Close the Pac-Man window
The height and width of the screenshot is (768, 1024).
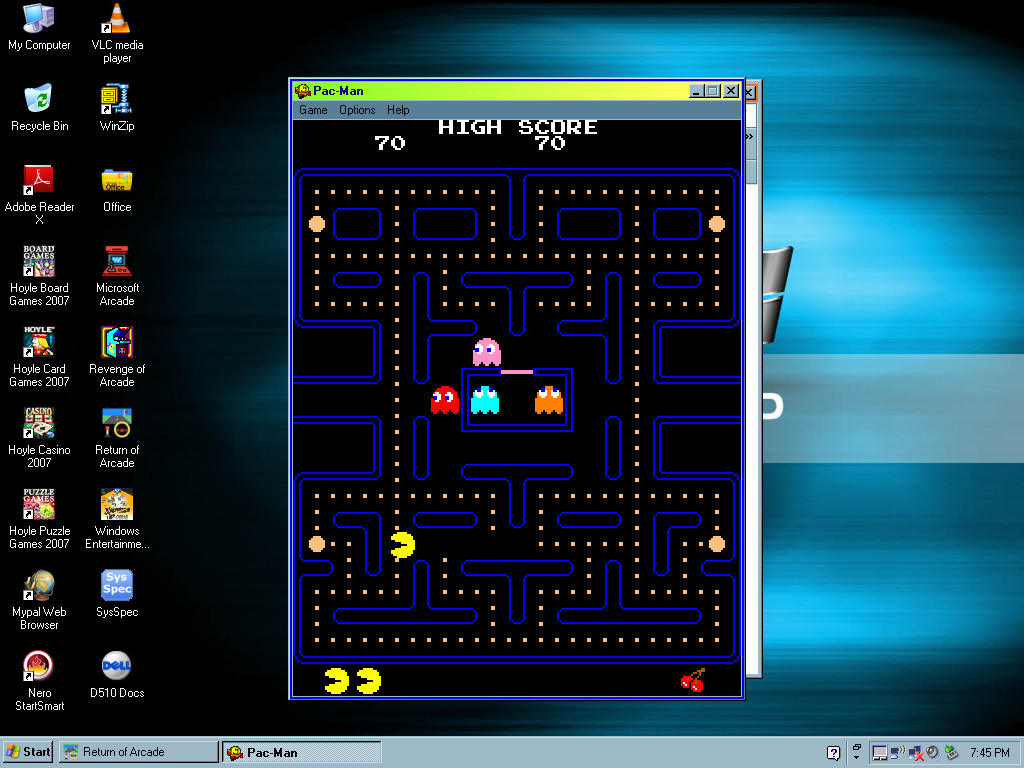pos(731,91)
